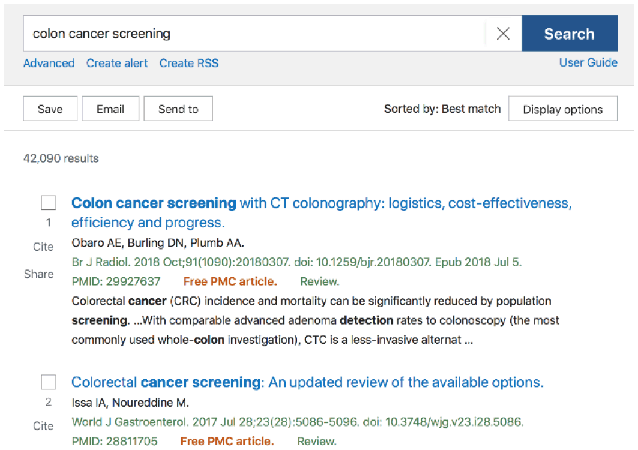Click into the colon cancer screening search field
Screen dimensions: 638x450
click(x=254, y=34)
